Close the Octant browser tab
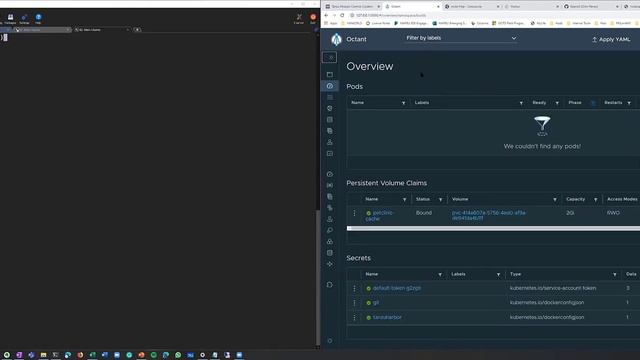640x360 pixels. 438,7
